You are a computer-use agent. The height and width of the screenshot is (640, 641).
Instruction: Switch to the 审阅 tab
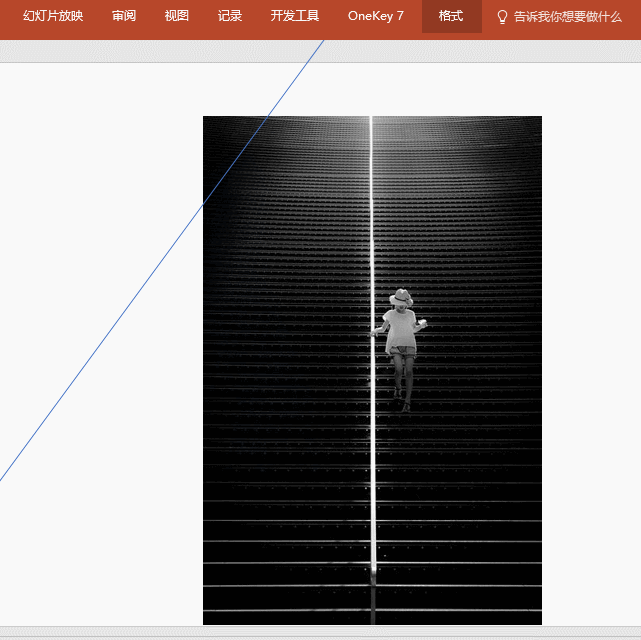pos(124,16)
